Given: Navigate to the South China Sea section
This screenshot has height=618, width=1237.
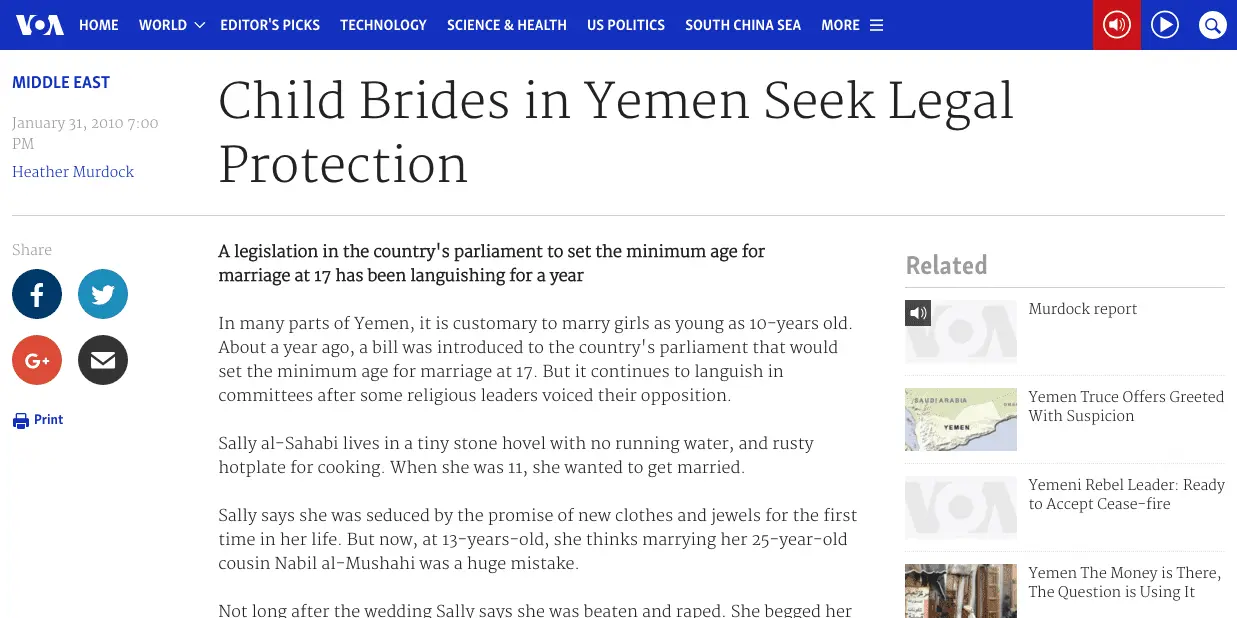Looking at the screenshot, I should point(743,25).
